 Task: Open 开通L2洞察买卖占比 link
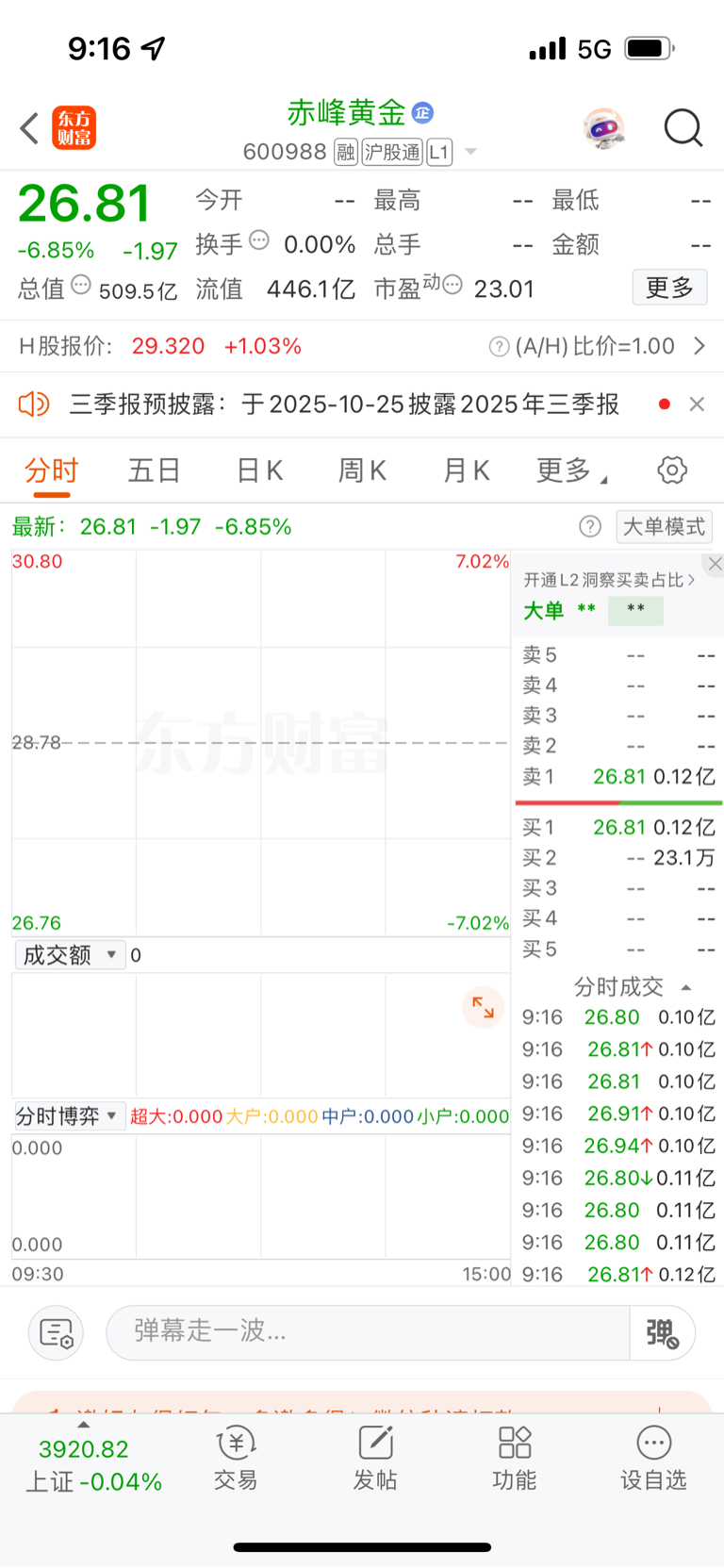coord(609,580)
